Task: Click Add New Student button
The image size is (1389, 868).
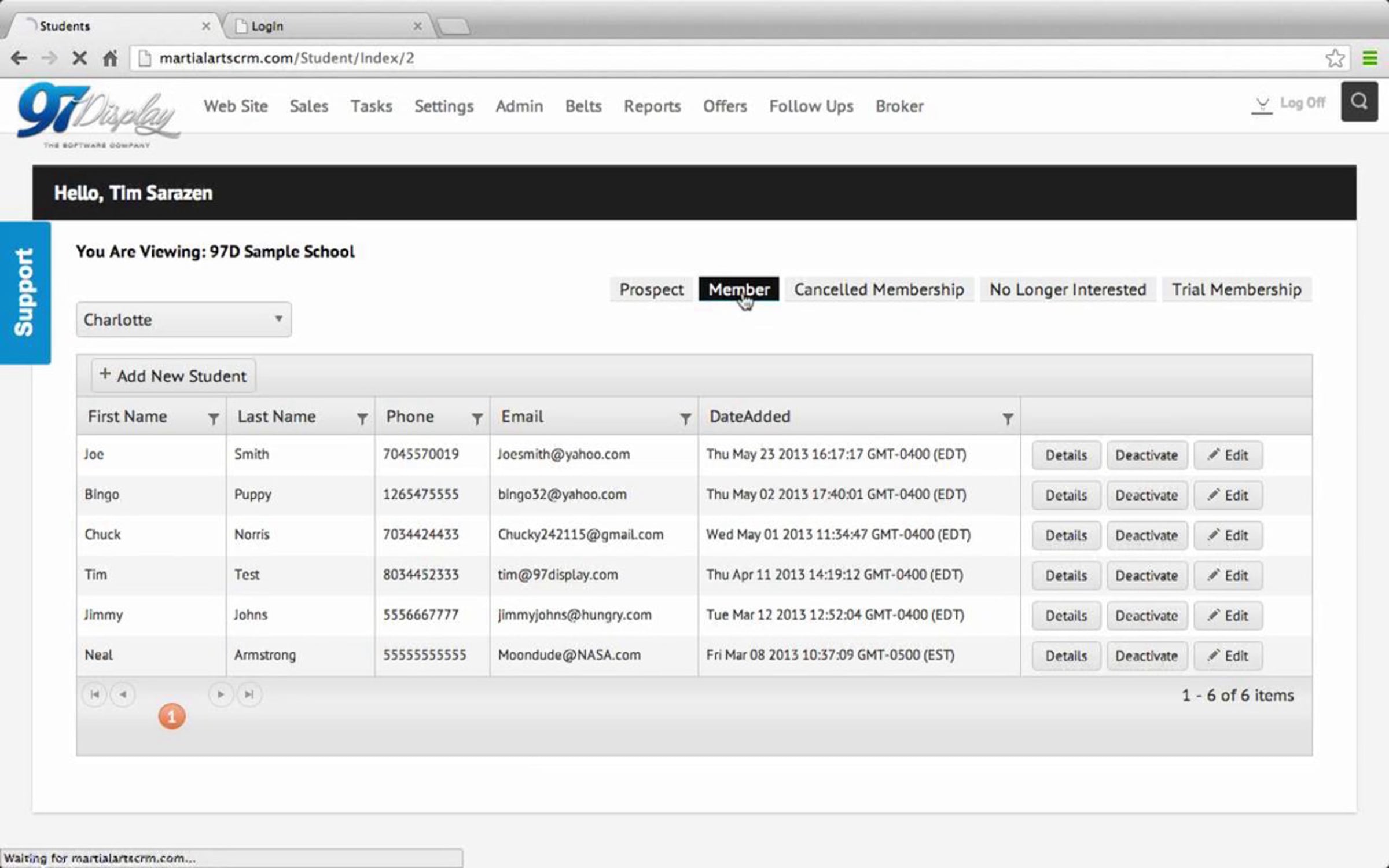Action: 173,376
